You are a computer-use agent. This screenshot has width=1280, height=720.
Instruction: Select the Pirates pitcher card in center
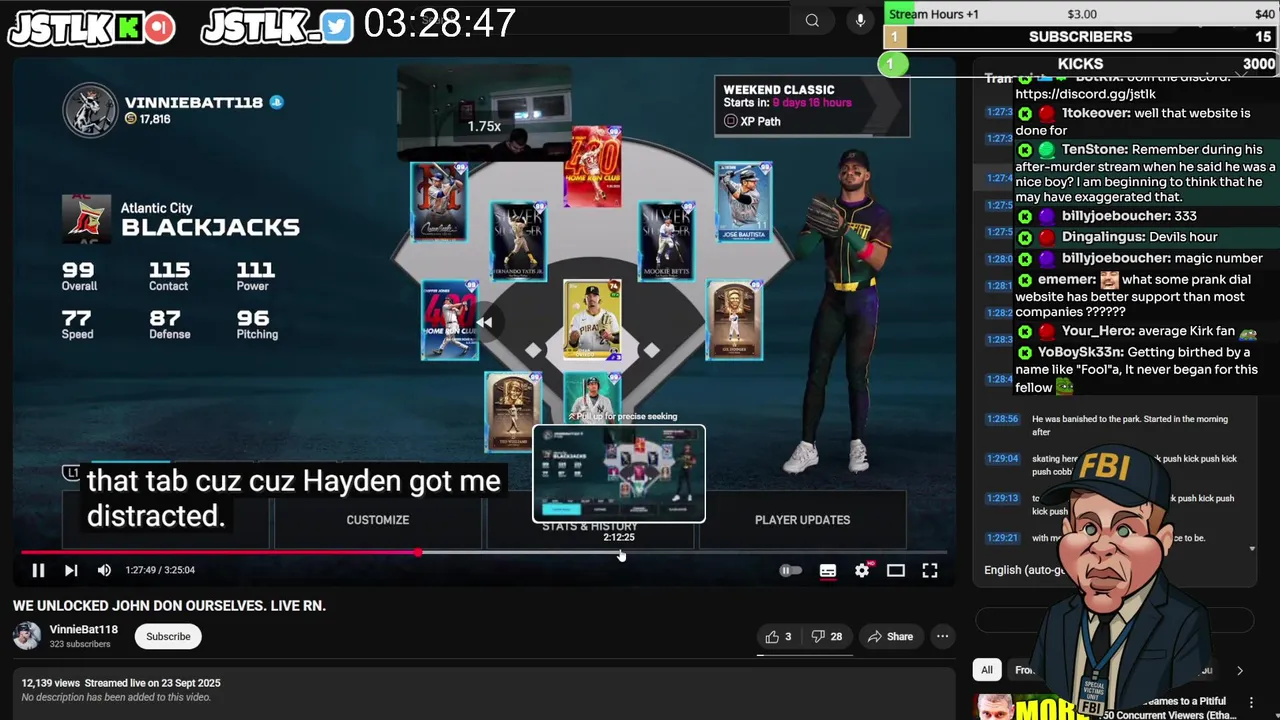click(x=592, y=320)
